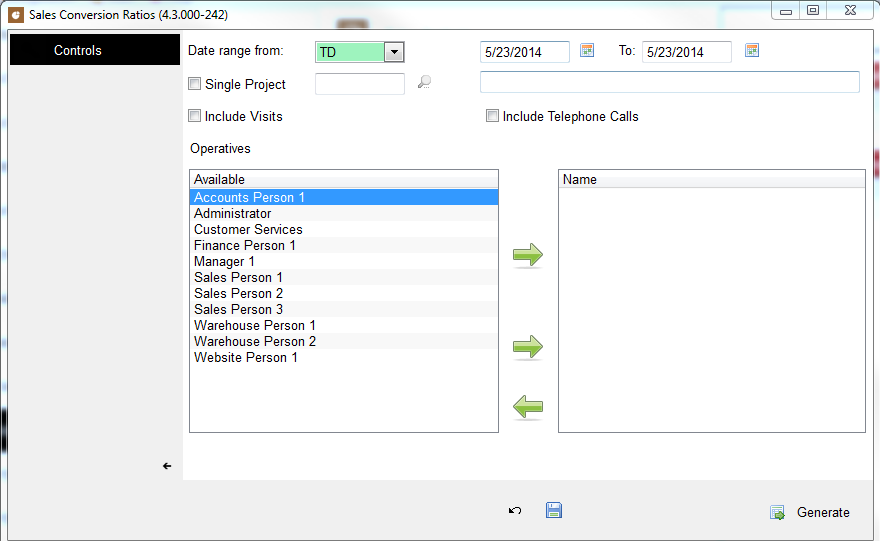Add selected operative with upper green arrow
This screenshot has width=880, height=541.
(528, 255)
